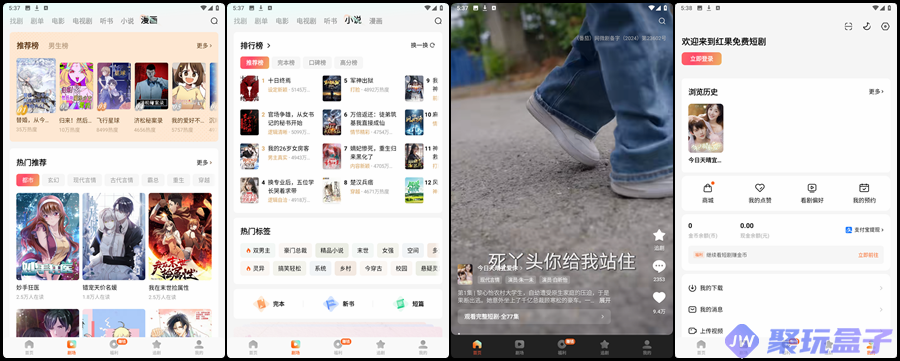Click the 立即登录 login button
Viewport: 900px width, 361px height.
click(x=701, y=59)
